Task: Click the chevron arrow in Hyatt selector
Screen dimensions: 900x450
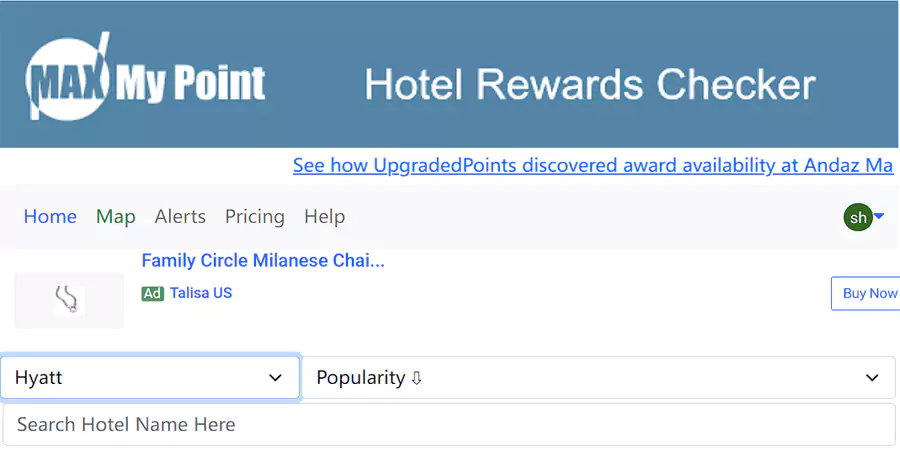Action: (276, 378)
